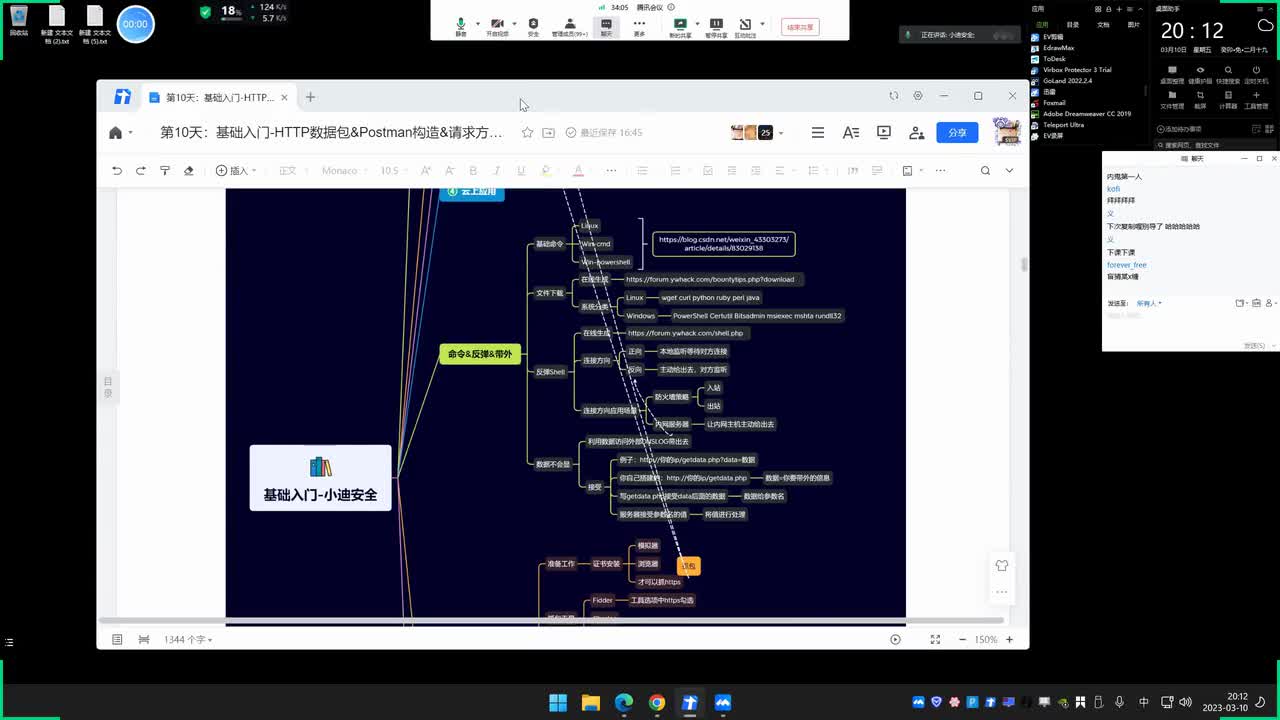Click the chat message input field
This screenshot has height=720, width=1280.
(1190, 324)
